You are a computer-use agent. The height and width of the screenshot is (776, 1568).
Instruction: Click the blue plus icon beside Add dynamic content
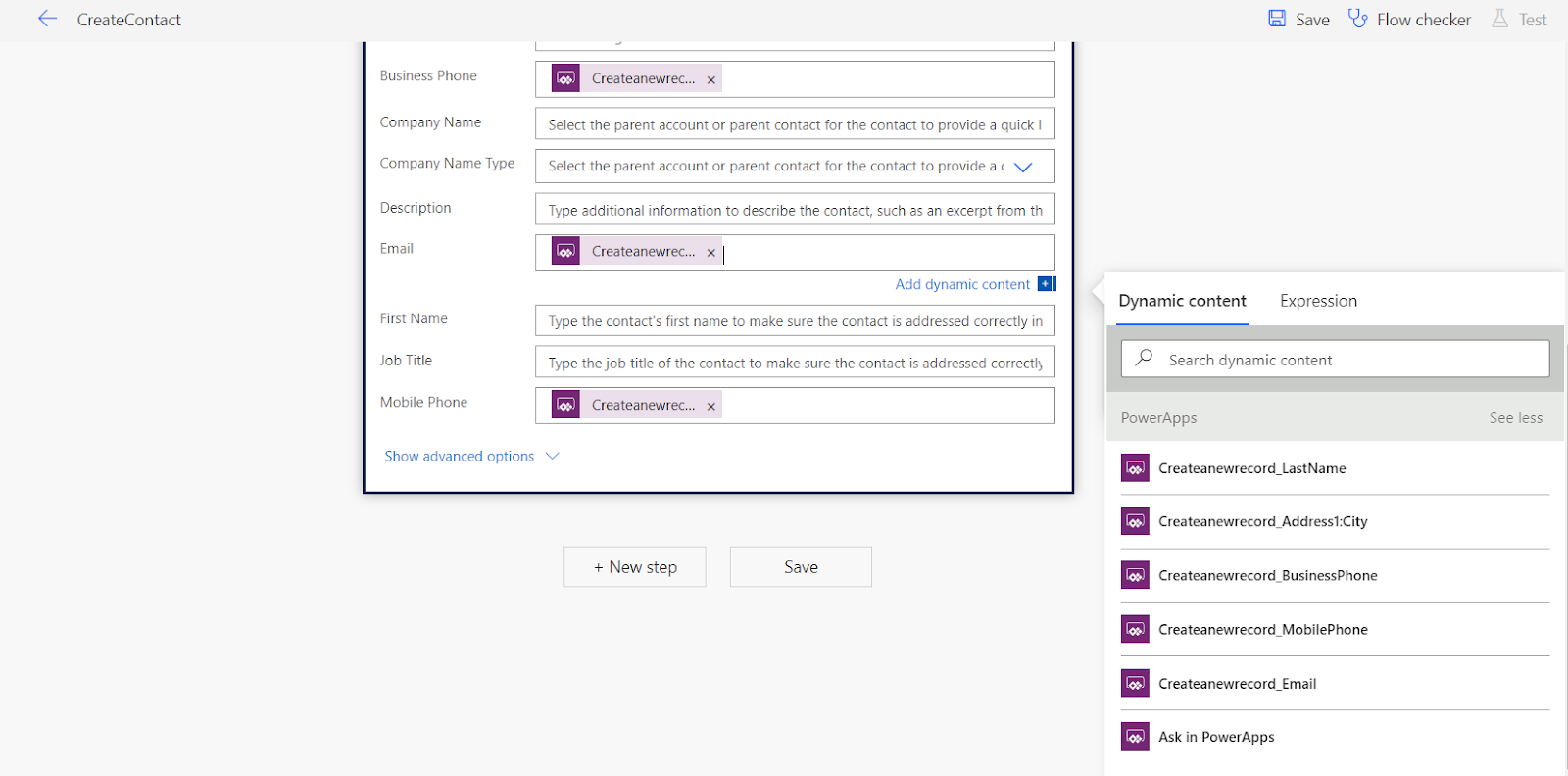1047,284
